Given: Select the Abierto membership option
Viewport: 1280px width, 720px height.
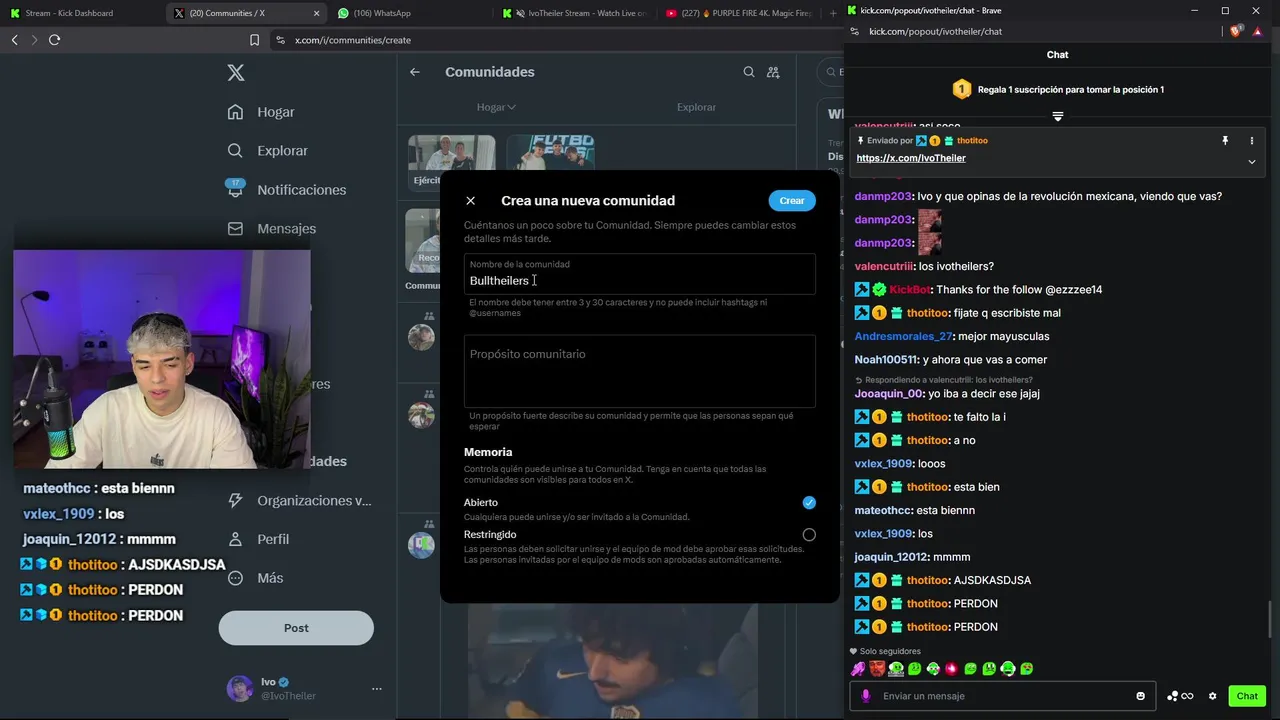Looking at the screenshot, I should pyautogui.click(x=809, y=502).
